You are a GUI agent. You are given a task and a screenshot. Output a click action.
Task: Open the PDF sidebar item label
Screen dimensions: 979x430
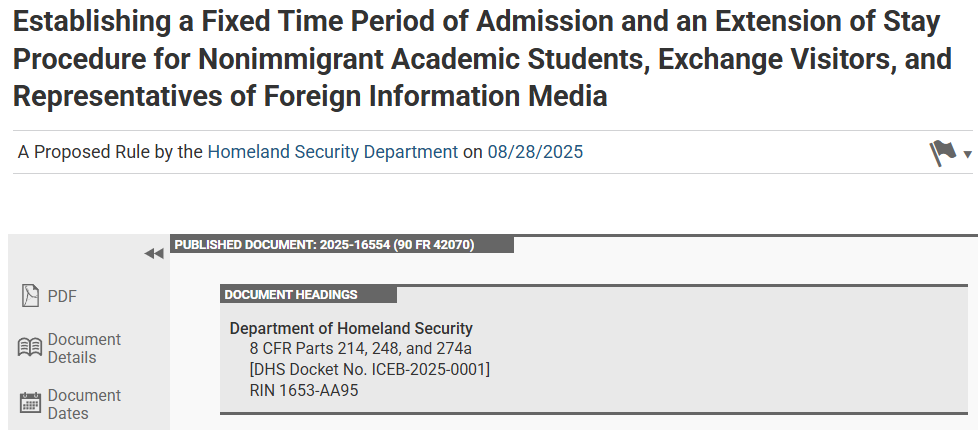point(62,296)
